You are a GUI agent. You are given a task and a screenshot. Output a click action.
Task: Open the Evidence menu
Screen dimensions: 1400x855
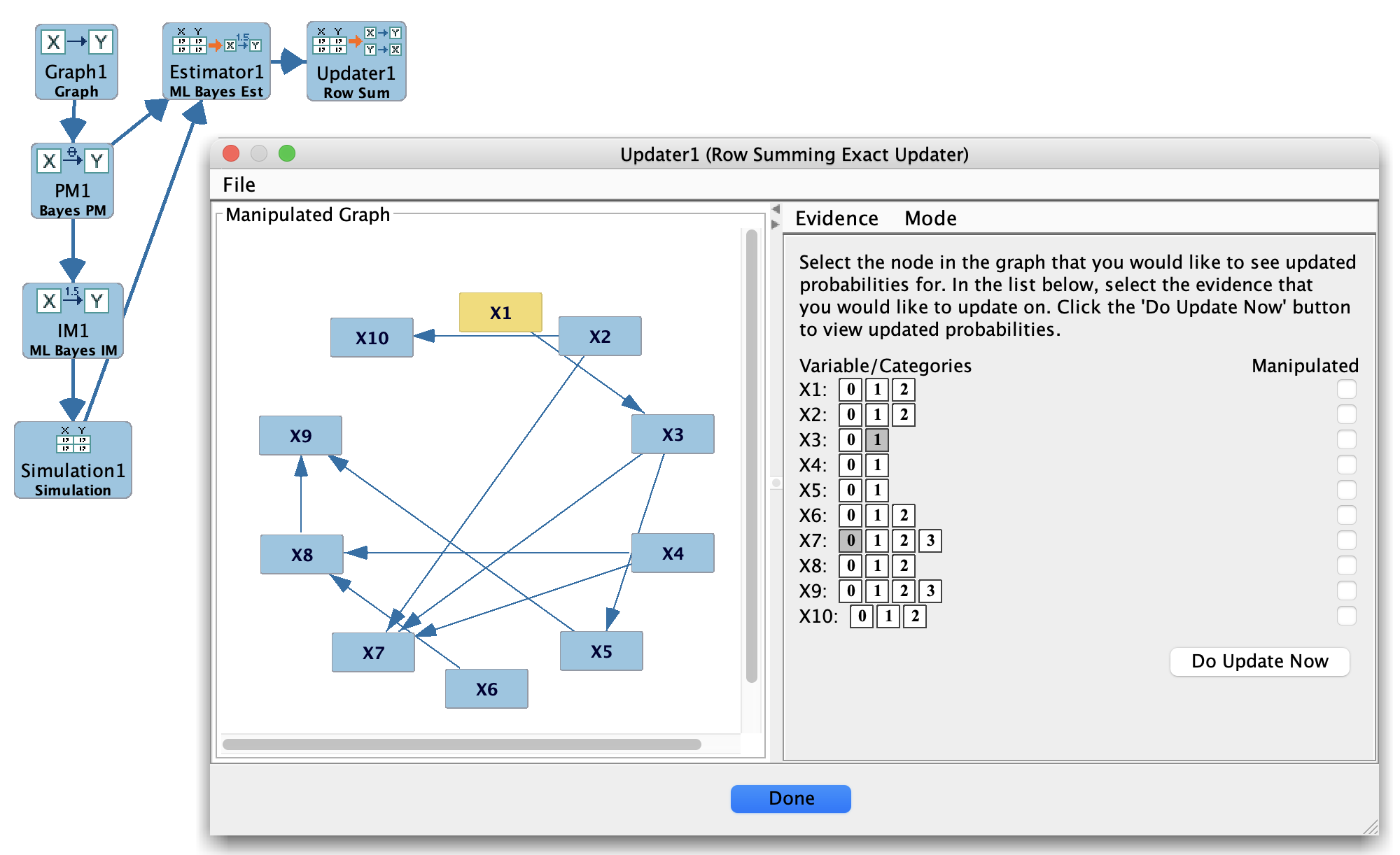pyautogui.click(x=836, y=218)
